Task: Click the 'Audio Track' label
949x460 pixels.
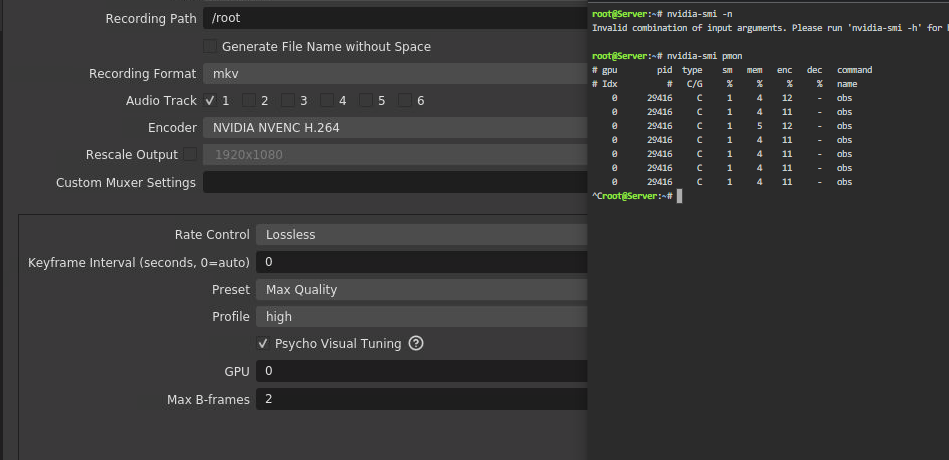Action: (161, 100)
